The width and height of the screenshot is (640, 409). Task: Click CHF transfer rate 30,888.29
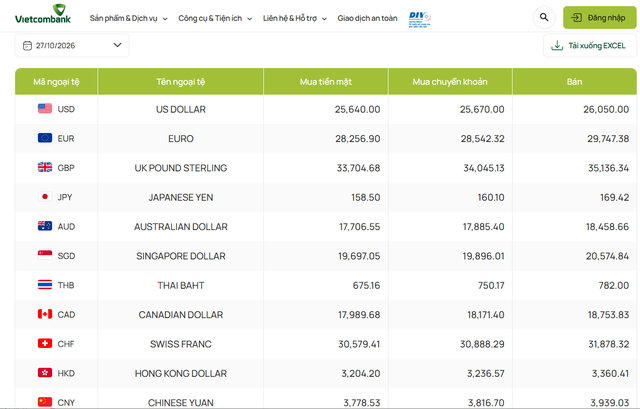(x=482, y=344)
